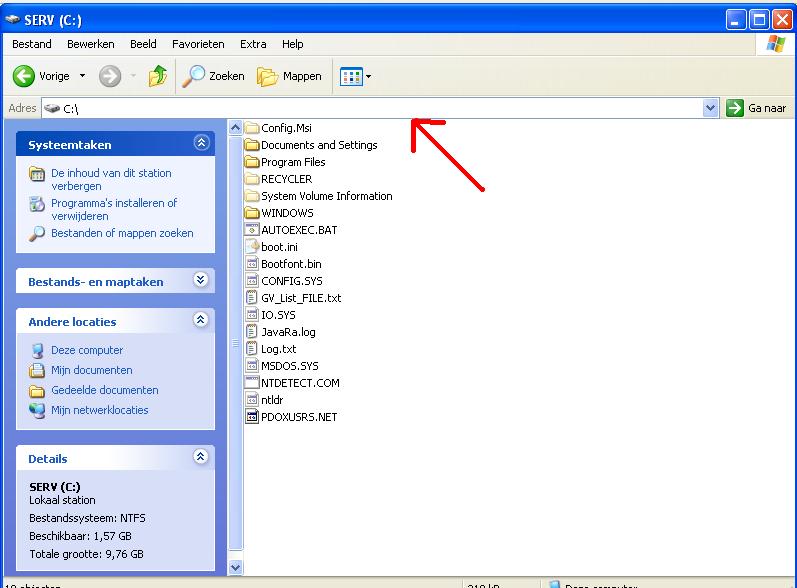797x588 pixels.
Task: Click Programma's installeren of verwijderen
Action: click(x=114, y=209)
